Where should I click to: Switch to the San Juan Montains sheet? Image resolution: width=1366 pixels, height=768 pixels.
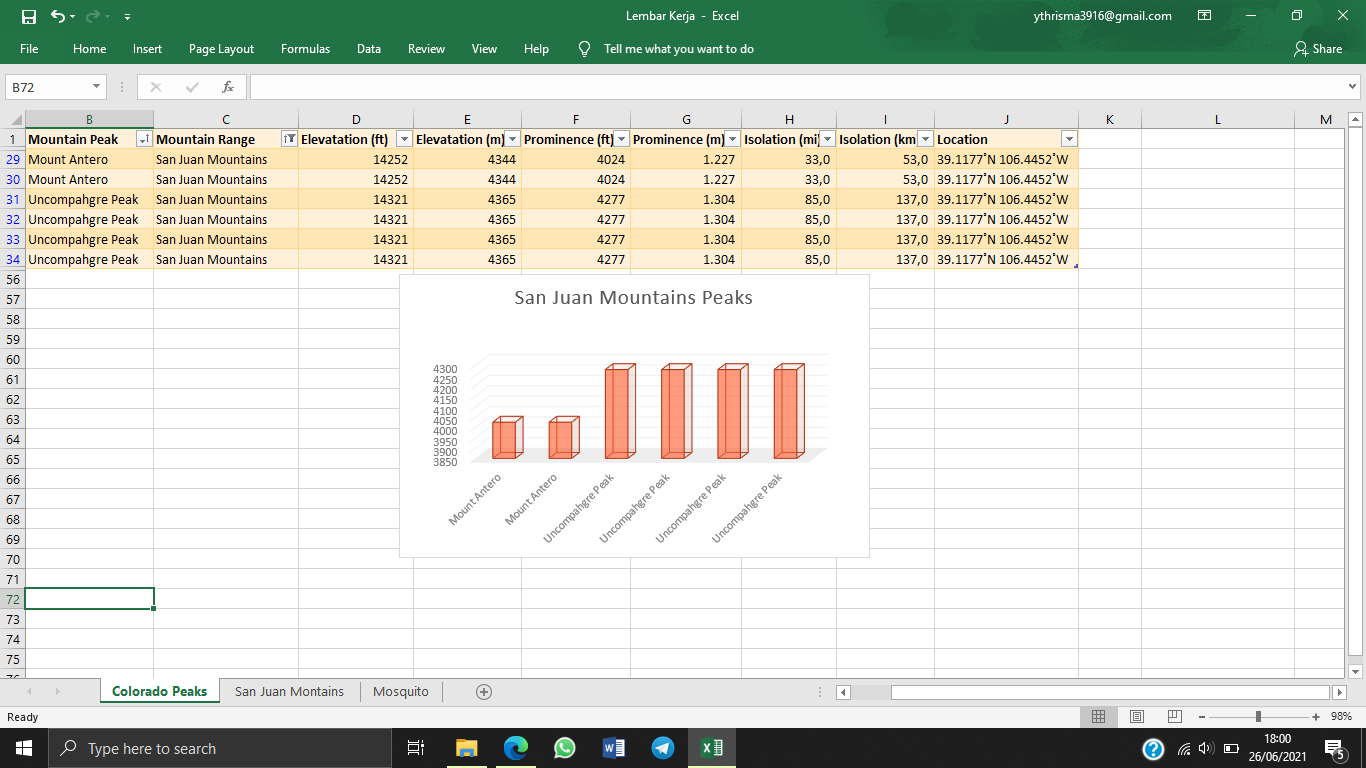pos(288,691)
